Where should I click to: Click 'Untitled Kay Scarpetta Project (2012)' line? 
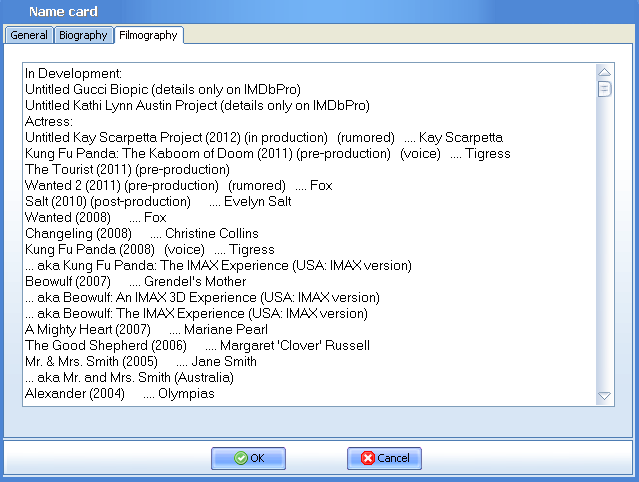coord(264,137)
